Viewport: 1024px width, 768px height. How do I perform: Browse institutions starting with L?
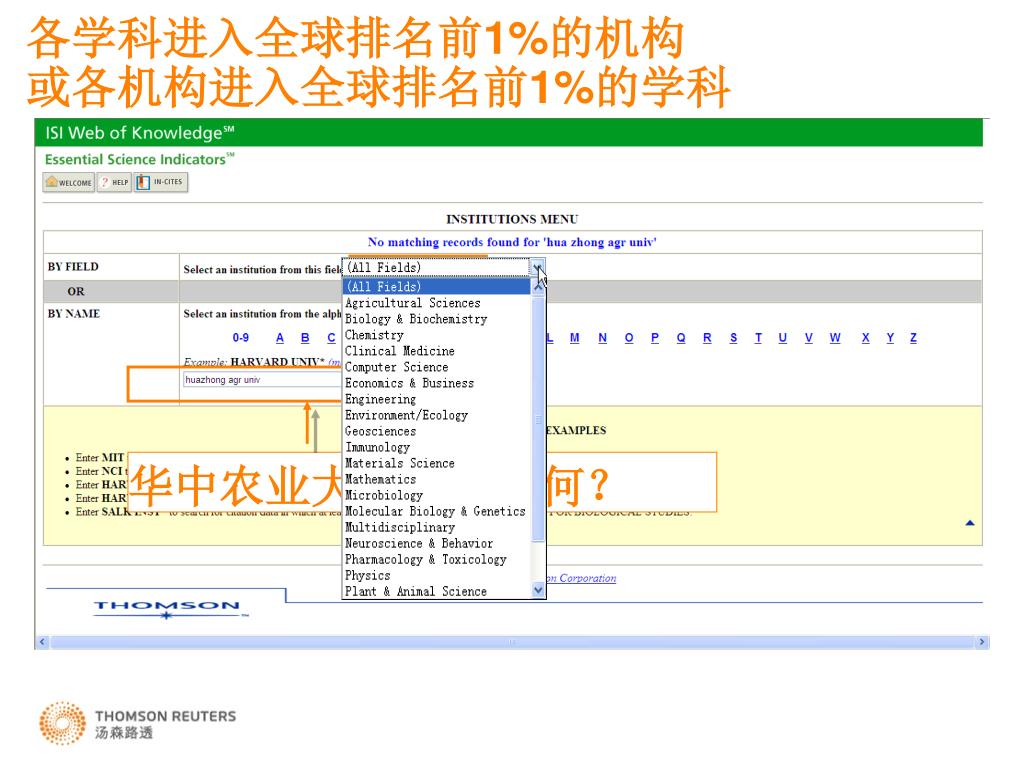(550, 338)
